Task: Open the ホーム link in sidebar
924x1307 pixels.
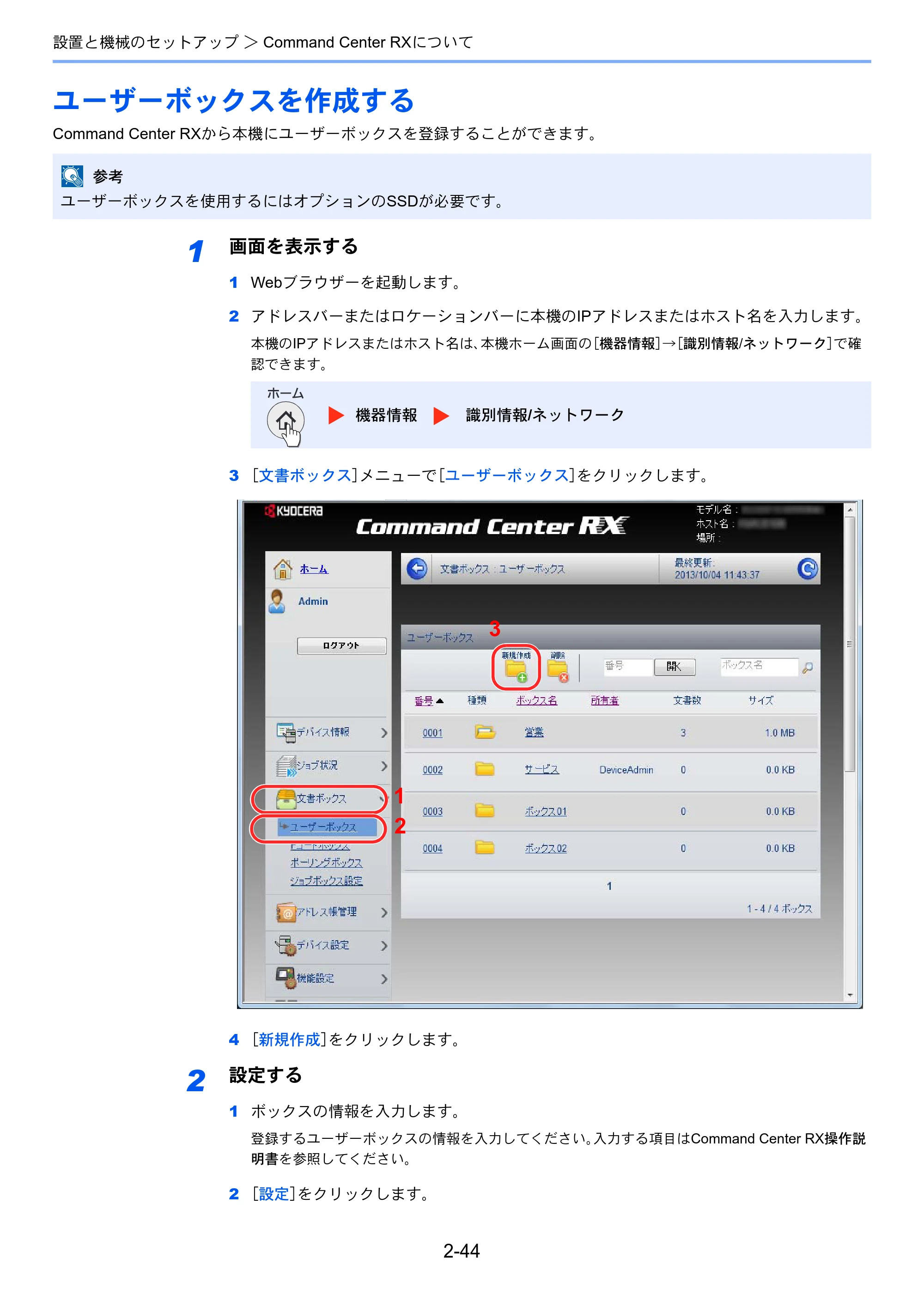Action: point(313,569)
